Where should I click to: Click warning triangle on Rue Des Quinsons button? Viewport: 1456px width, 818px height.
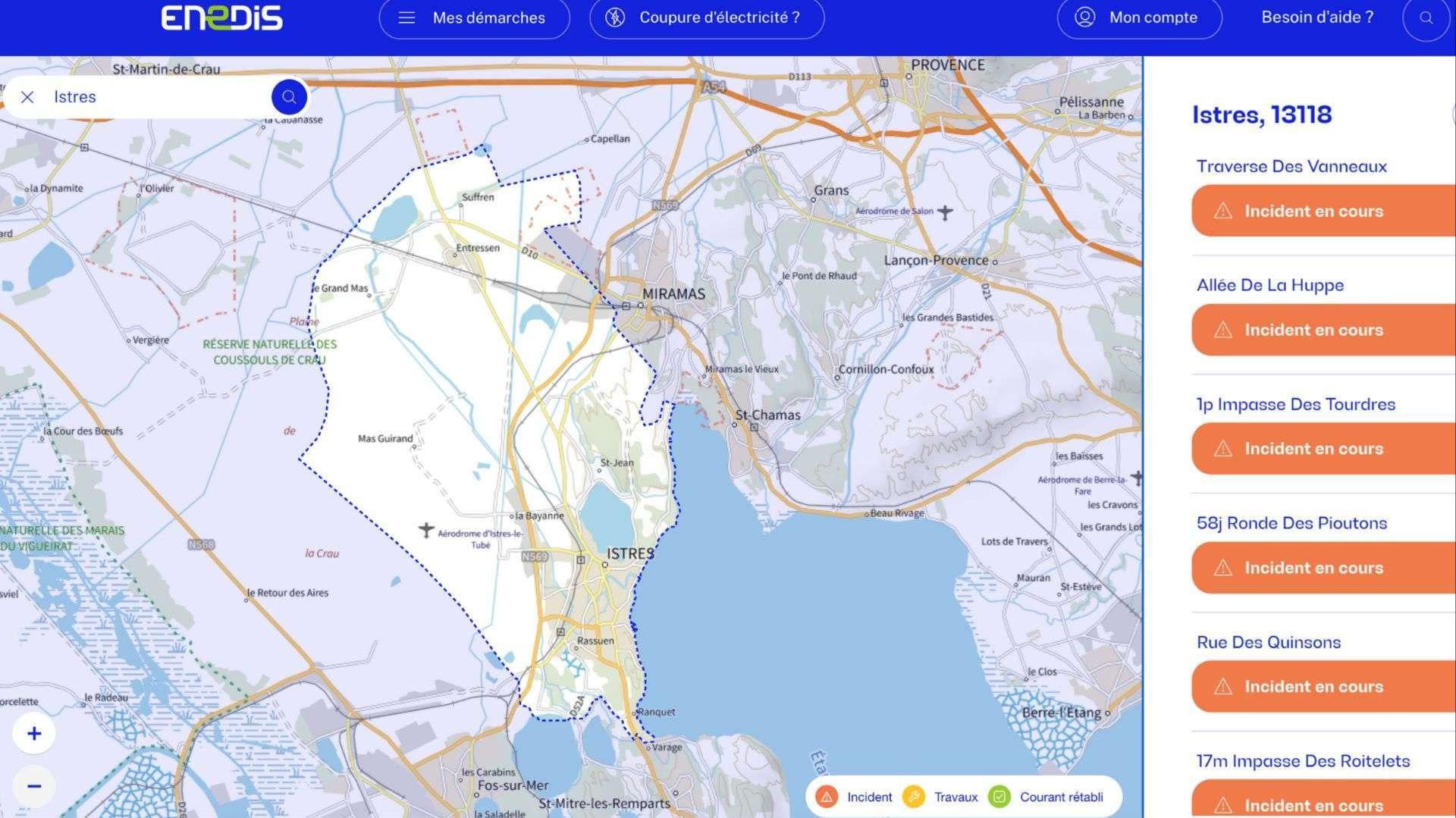(1222, 687)
